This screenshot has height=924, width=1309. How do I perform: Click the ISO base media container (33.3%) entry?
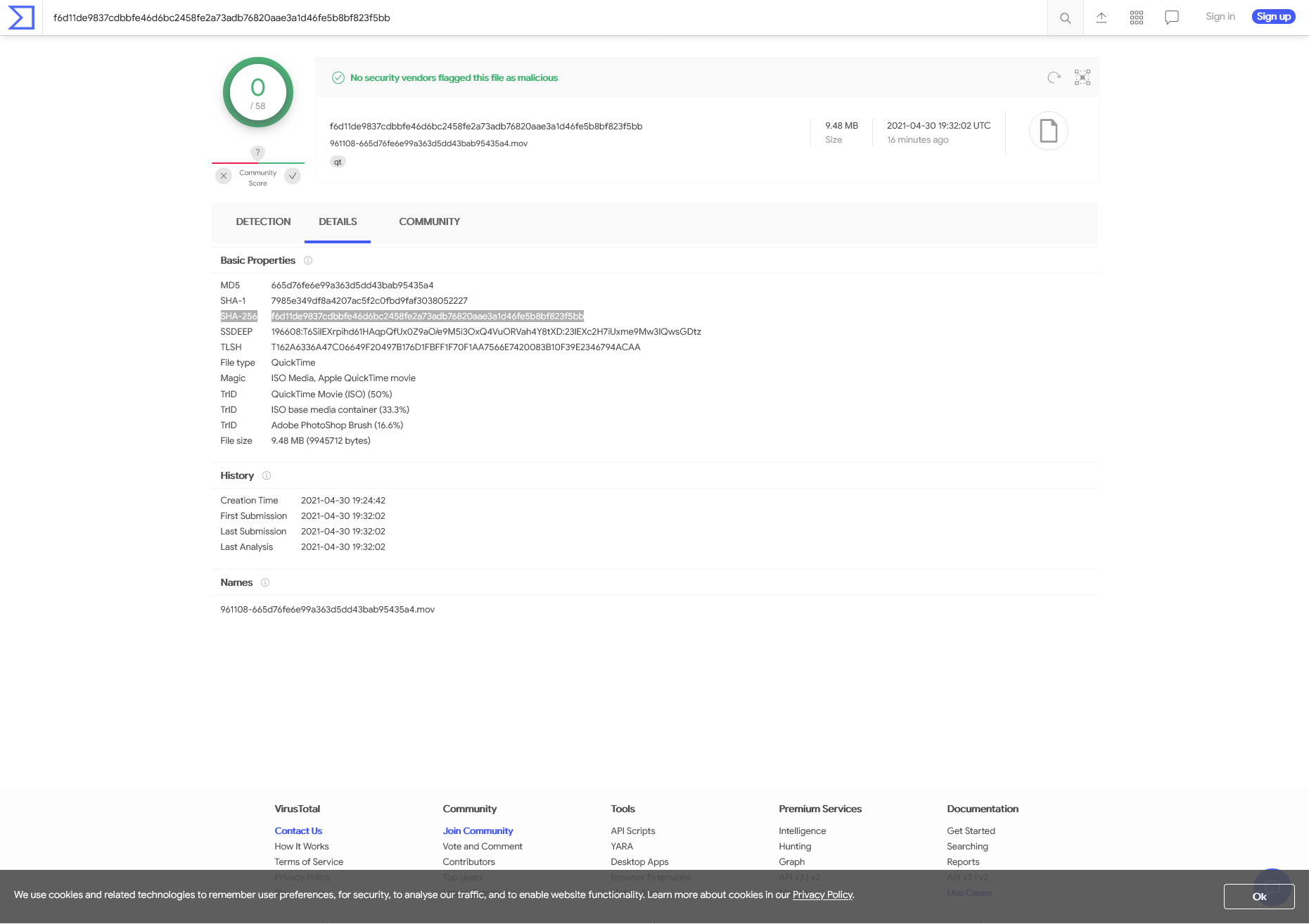pyautogui.click(x=340, y=409)
